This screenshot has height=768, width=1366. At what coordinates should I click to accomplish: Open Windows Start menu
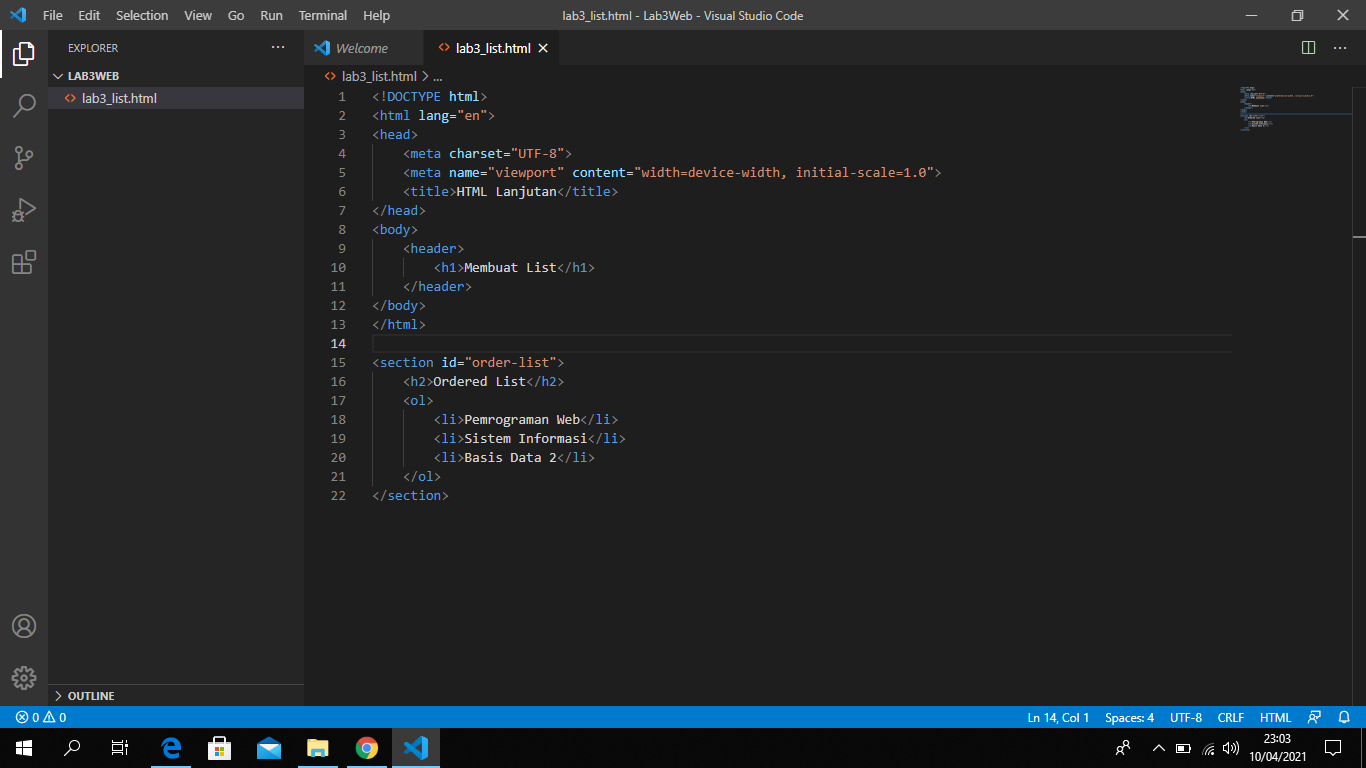[24, 748]
